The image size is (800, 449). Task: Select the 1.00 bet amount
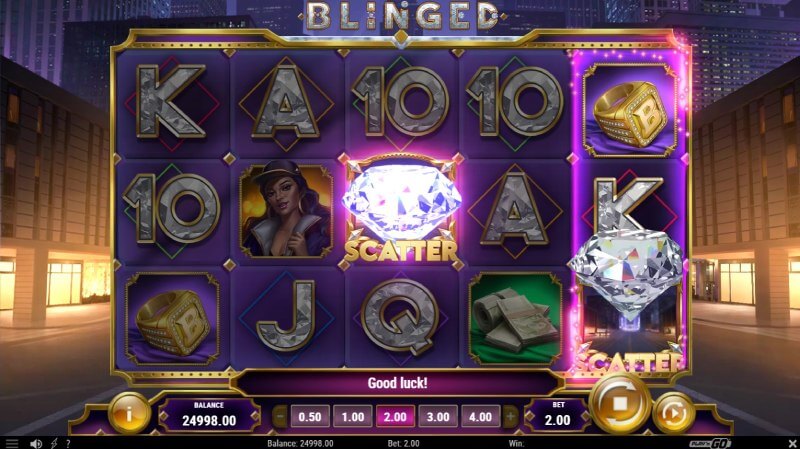(x=353, y=417)
